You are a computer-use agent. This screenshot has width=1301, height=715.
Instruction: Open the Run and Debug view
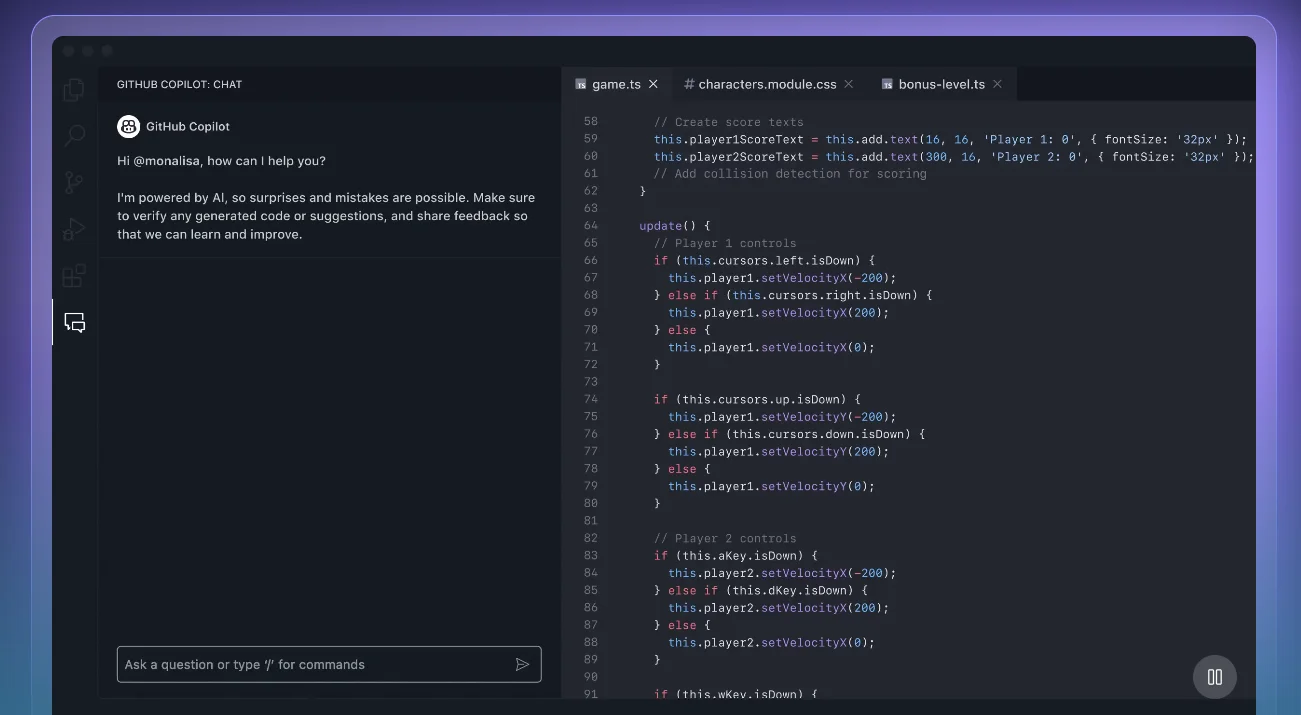click(x=74, y=229)
